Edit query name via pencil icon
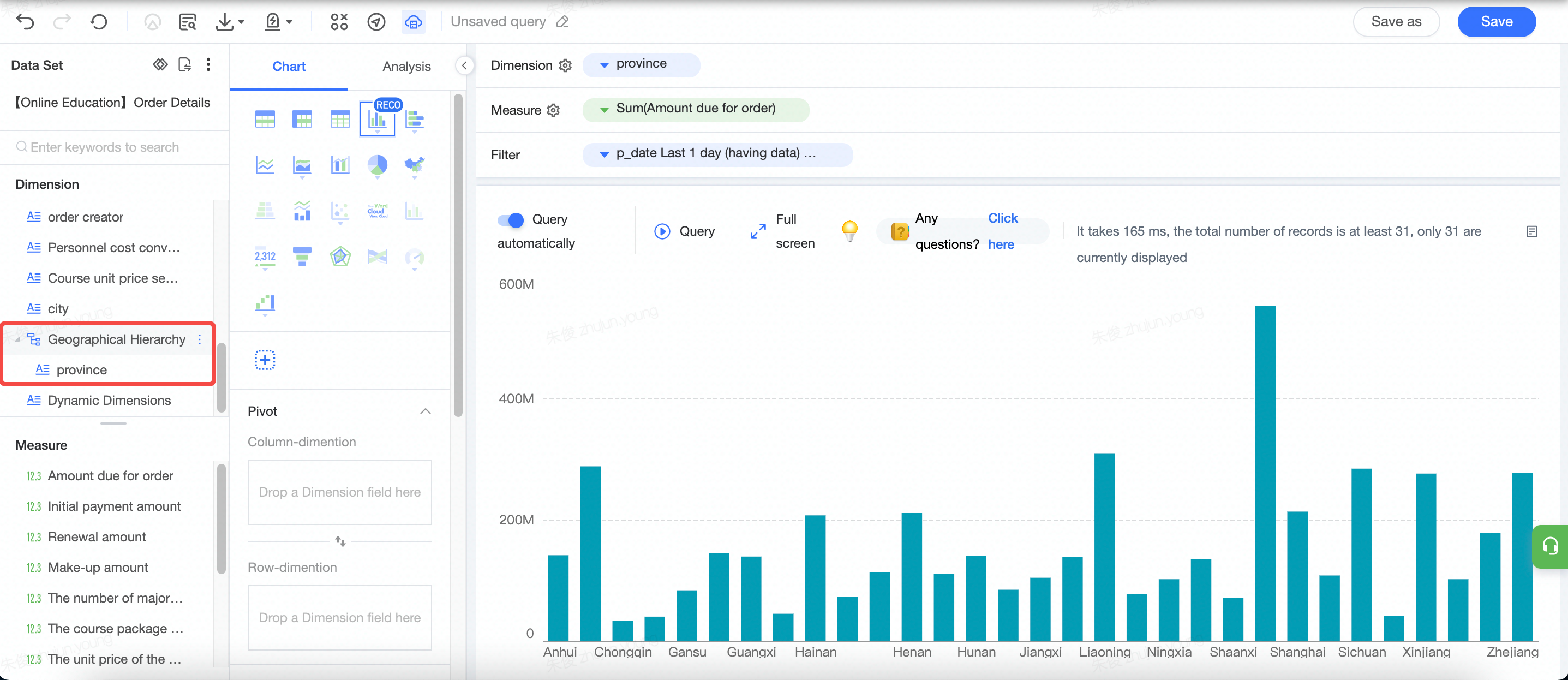Viewport: 1568px width, 680px height. (x=563, y=22)
